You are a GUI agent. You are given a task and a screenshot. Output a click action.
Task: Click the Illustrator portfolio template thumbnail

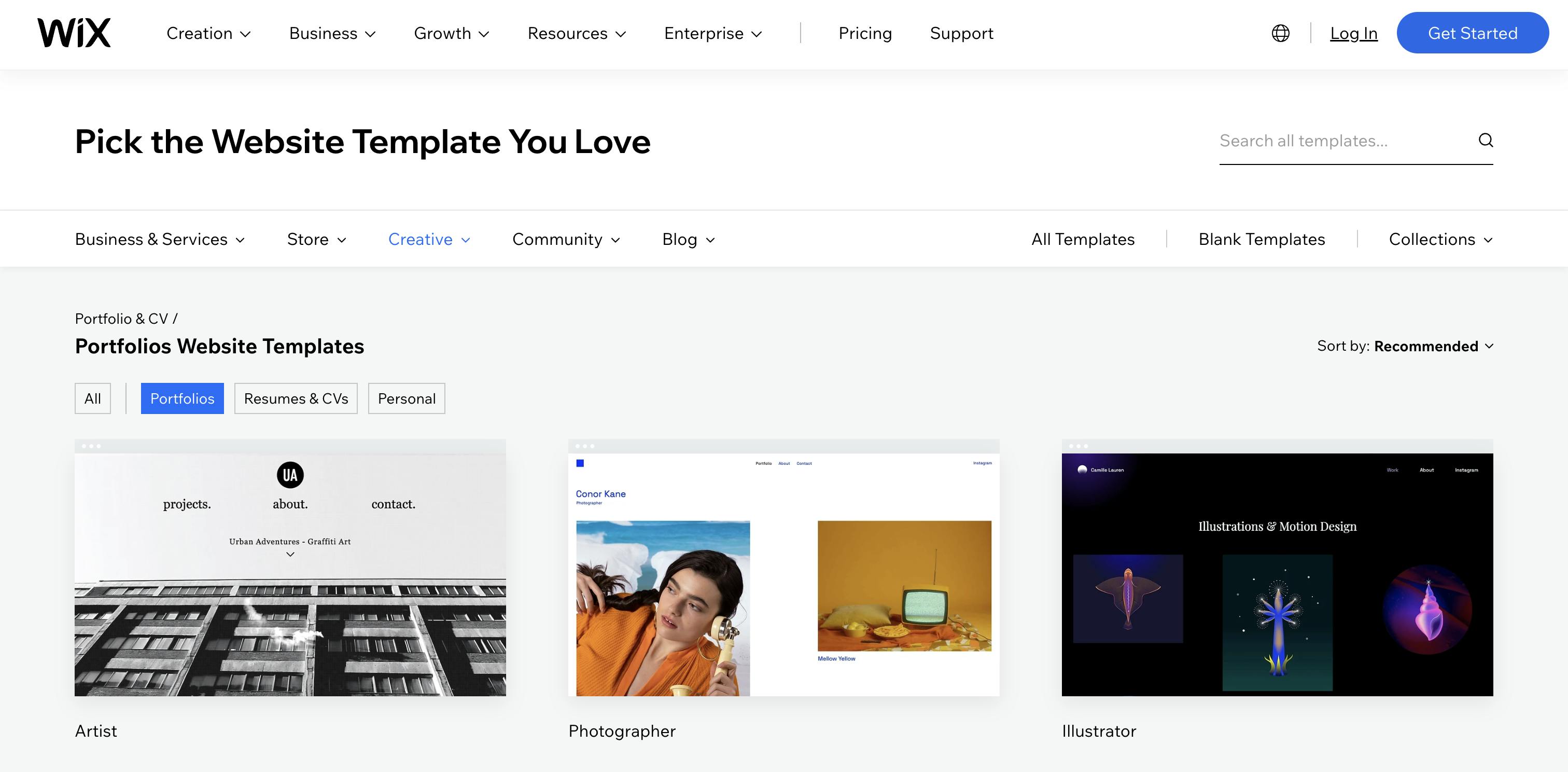[1277, 568]
